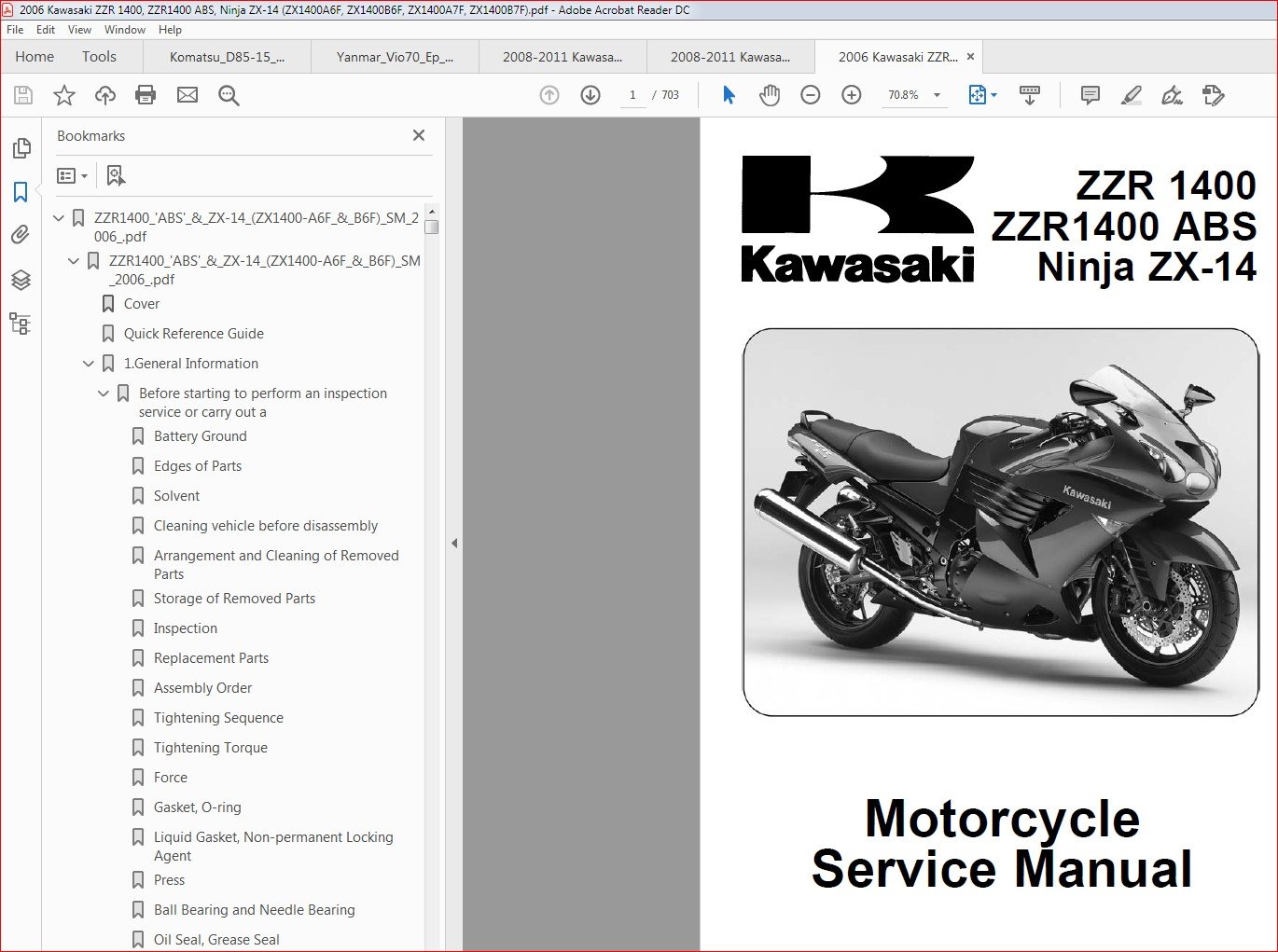This screenshot has height=952, width=1278.
Task: Go to previous page arrow
Action: coord(549,95)
